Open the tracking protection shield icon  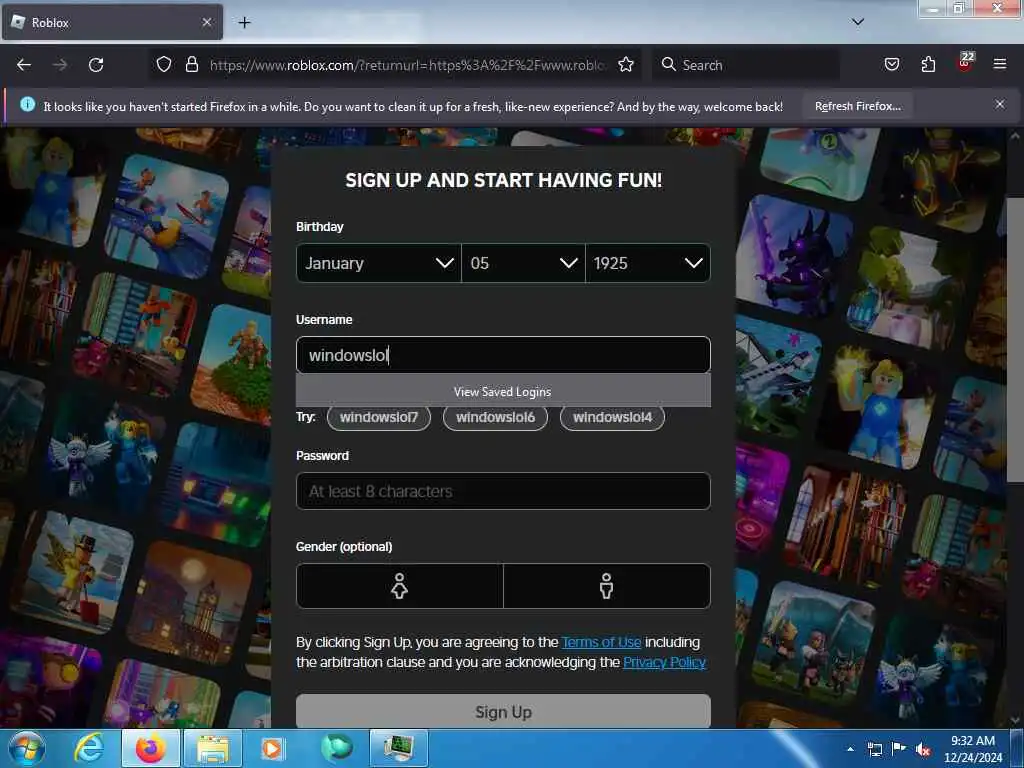(164, 65)
